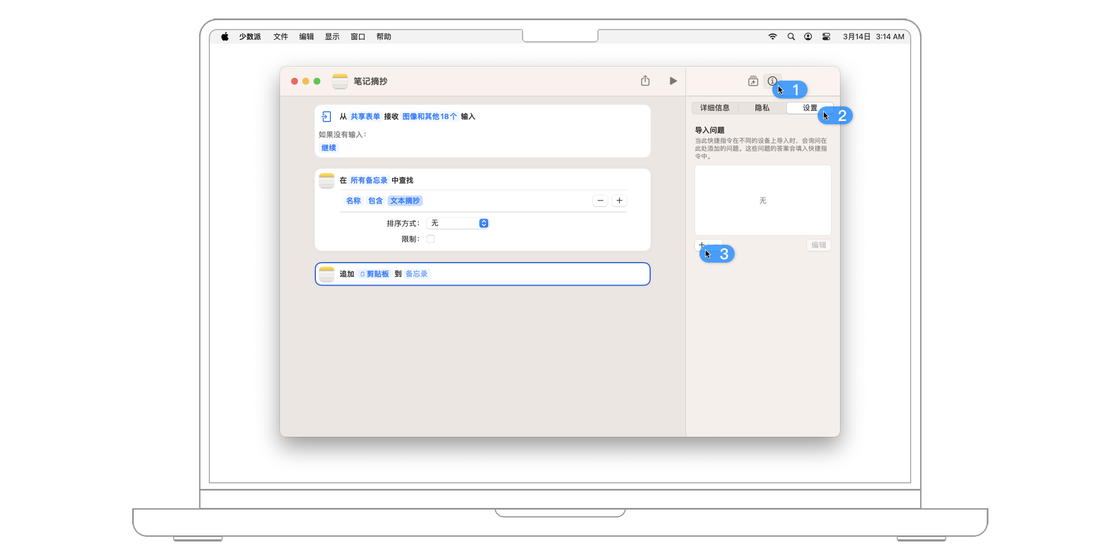Choose input types via 图像和其他18个
The height and width of the screenshot is (560, 1120).
(429, 117)
